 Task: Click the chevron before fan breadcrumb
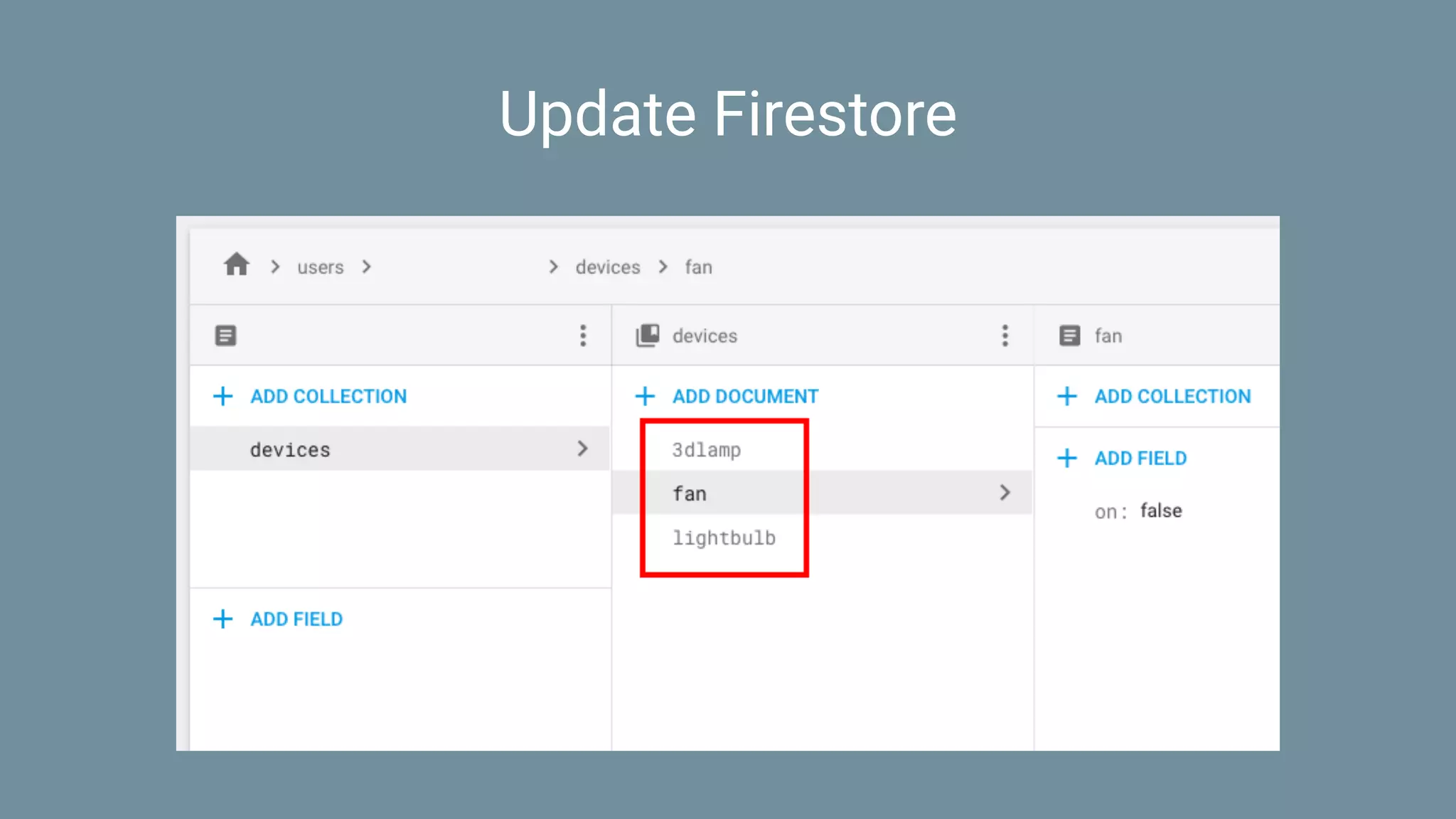point(663,267)
